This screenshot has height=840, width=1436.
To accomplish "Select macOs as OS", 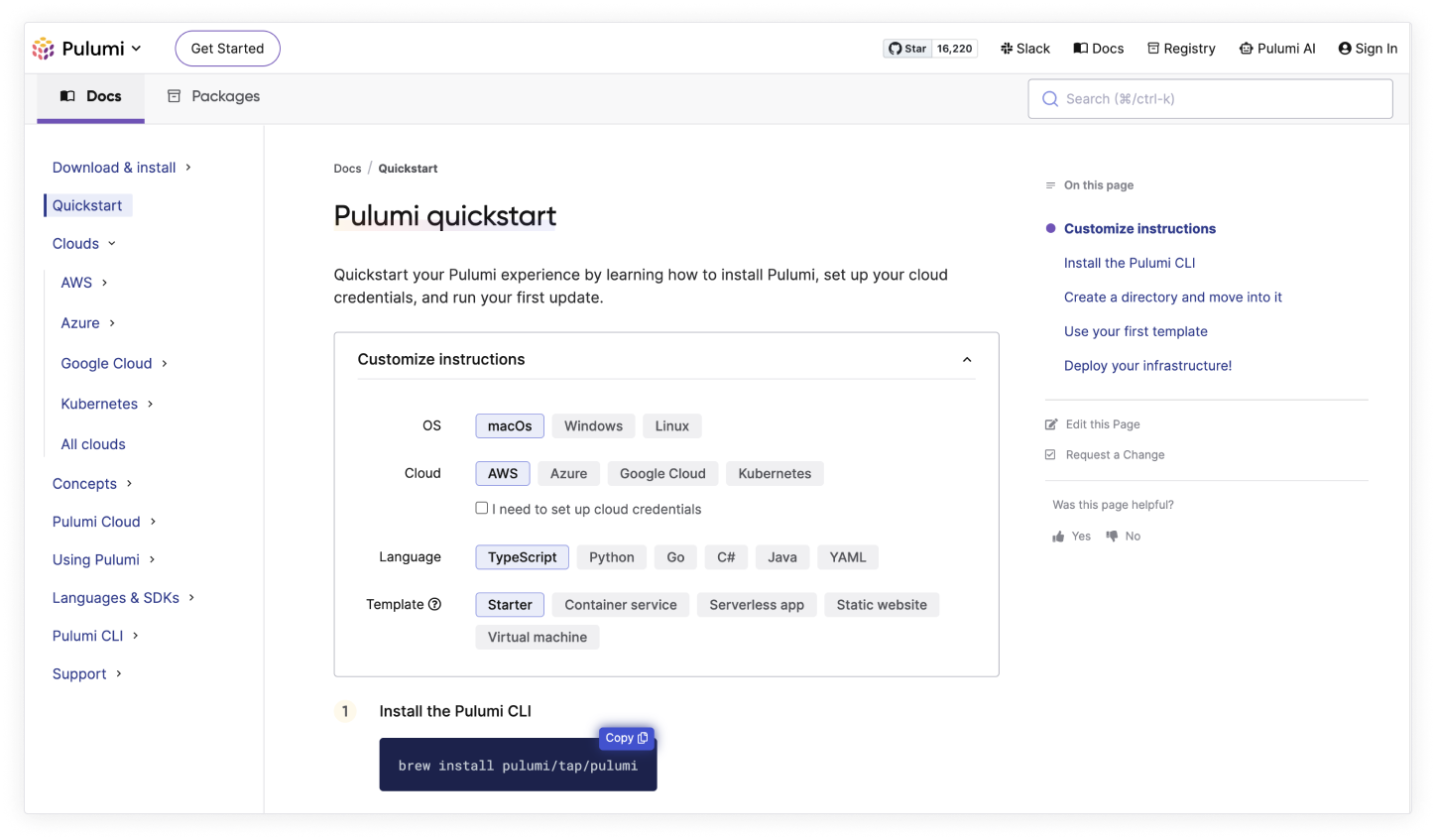I will [510, 426].
